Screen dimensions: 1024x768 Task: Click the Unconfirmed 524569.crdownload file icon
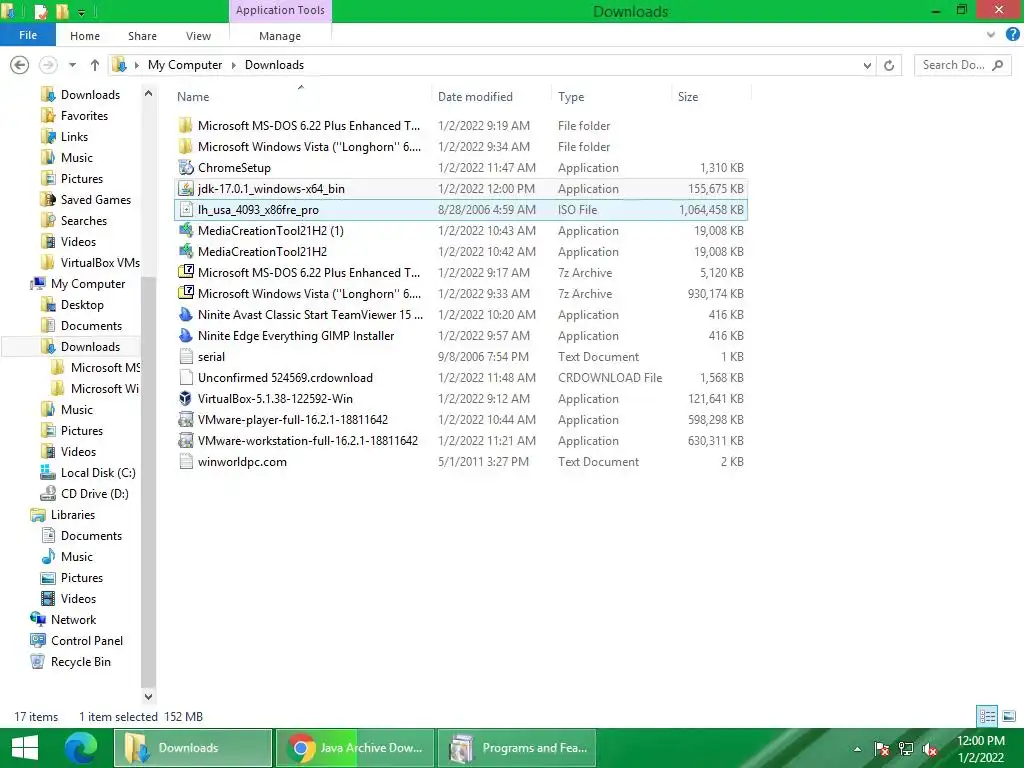[x=186, y=377]
